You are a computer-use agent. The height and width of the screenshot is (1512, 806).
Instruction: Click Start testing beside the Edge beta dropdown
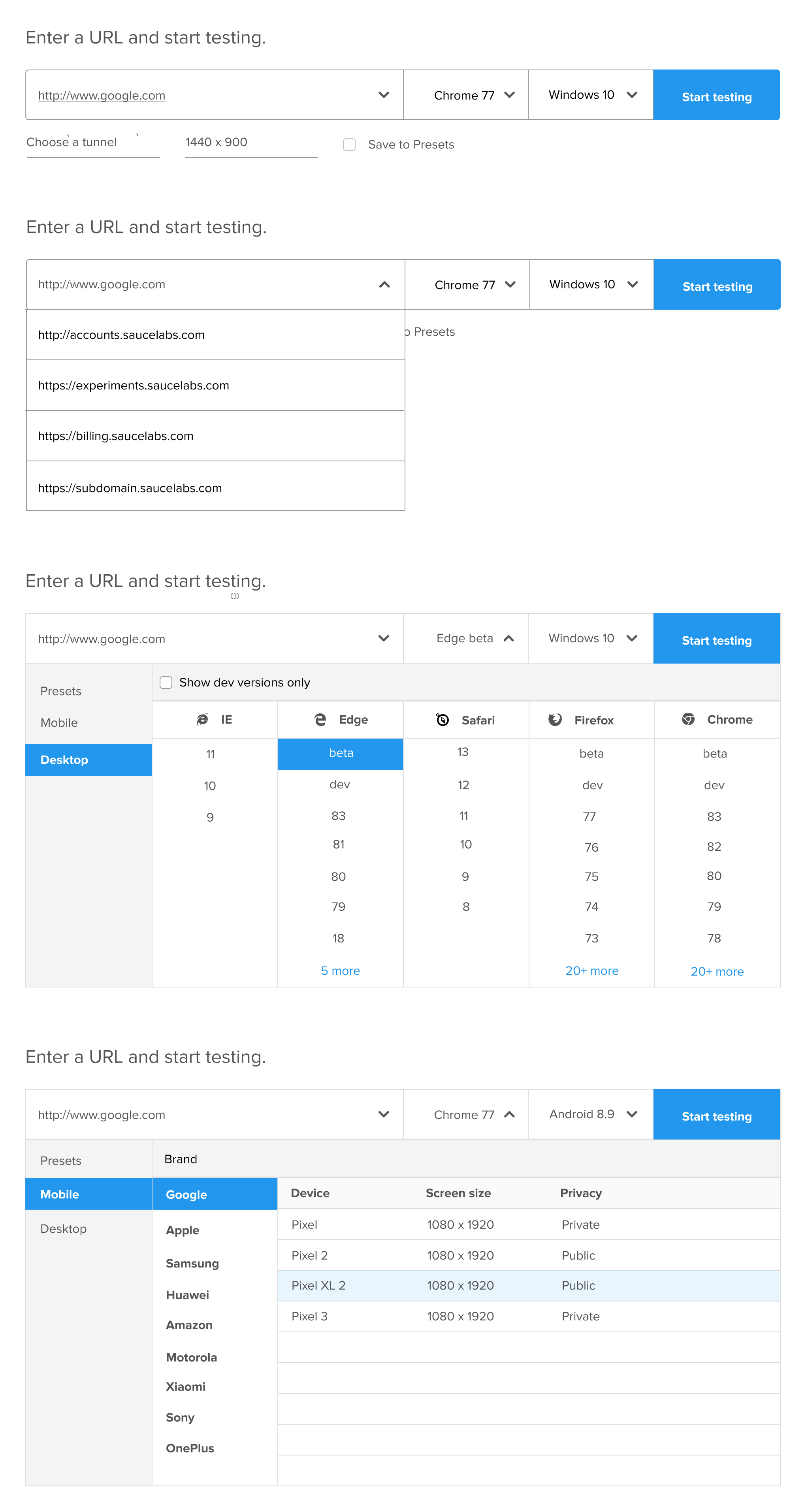click(716, 639)
